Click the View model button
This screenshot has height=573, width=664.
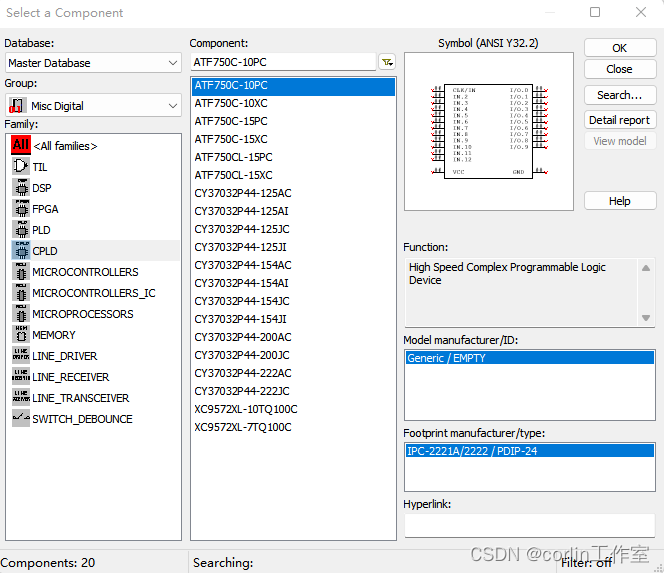pos(620,141)
